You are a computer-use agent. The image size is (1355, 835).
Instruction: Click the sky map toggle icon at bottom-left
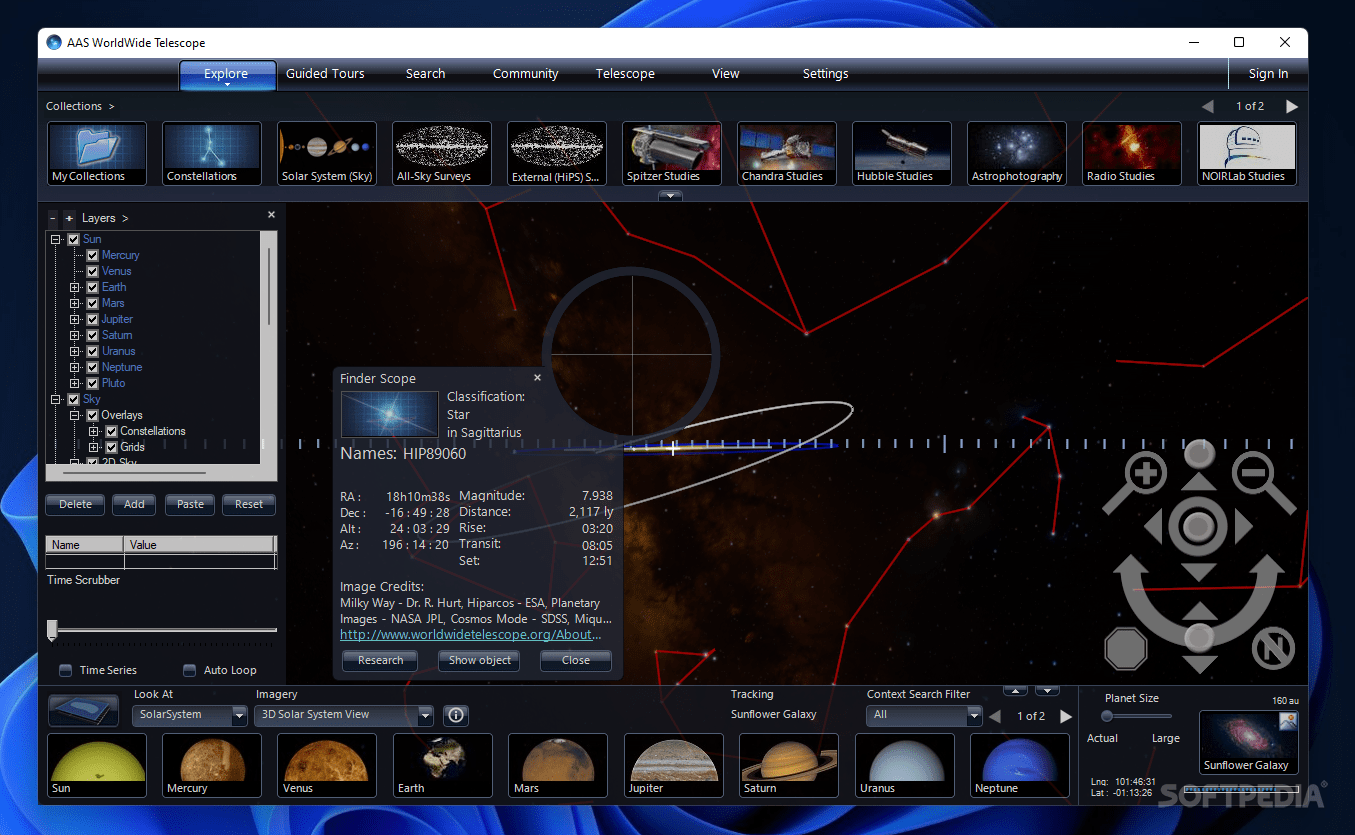(84, 711)
